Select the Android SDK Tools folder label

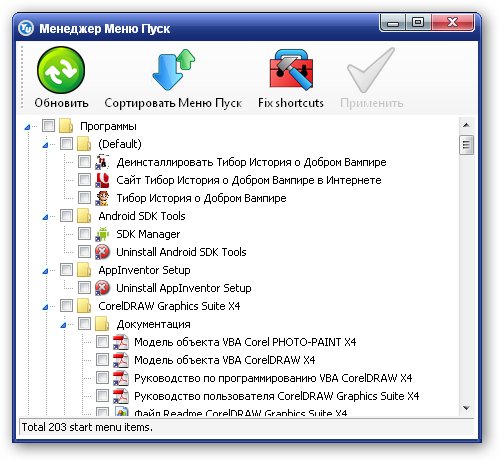coord(142,216)
